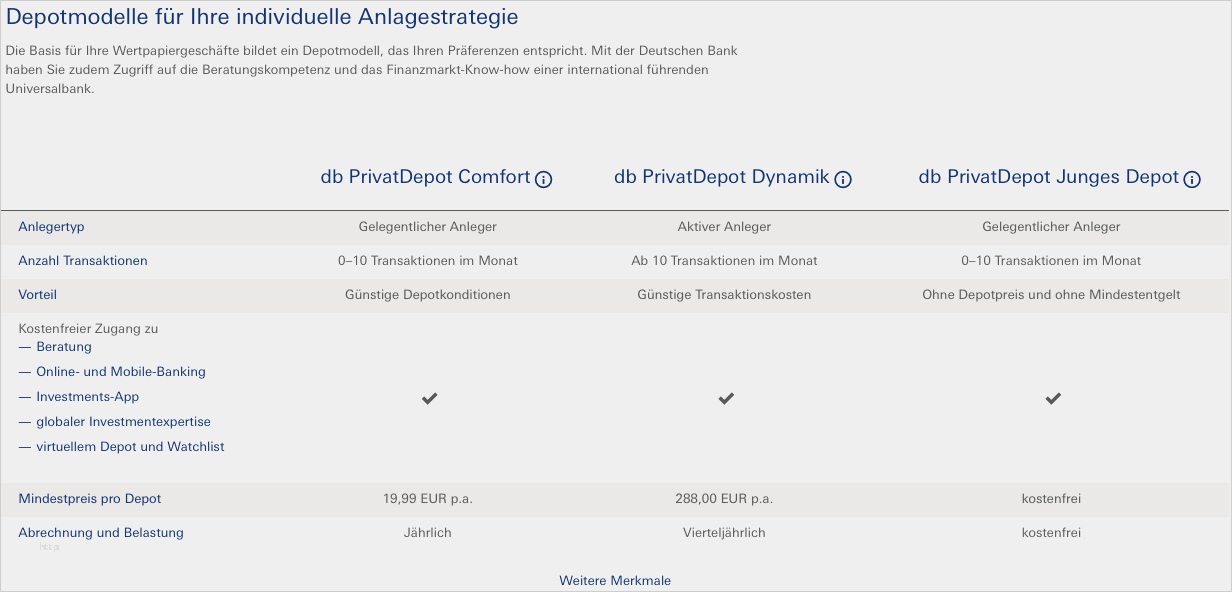1232x592 pixels.
Task: Click the 'Aktiver Anleger' cell
Action: 724,227
